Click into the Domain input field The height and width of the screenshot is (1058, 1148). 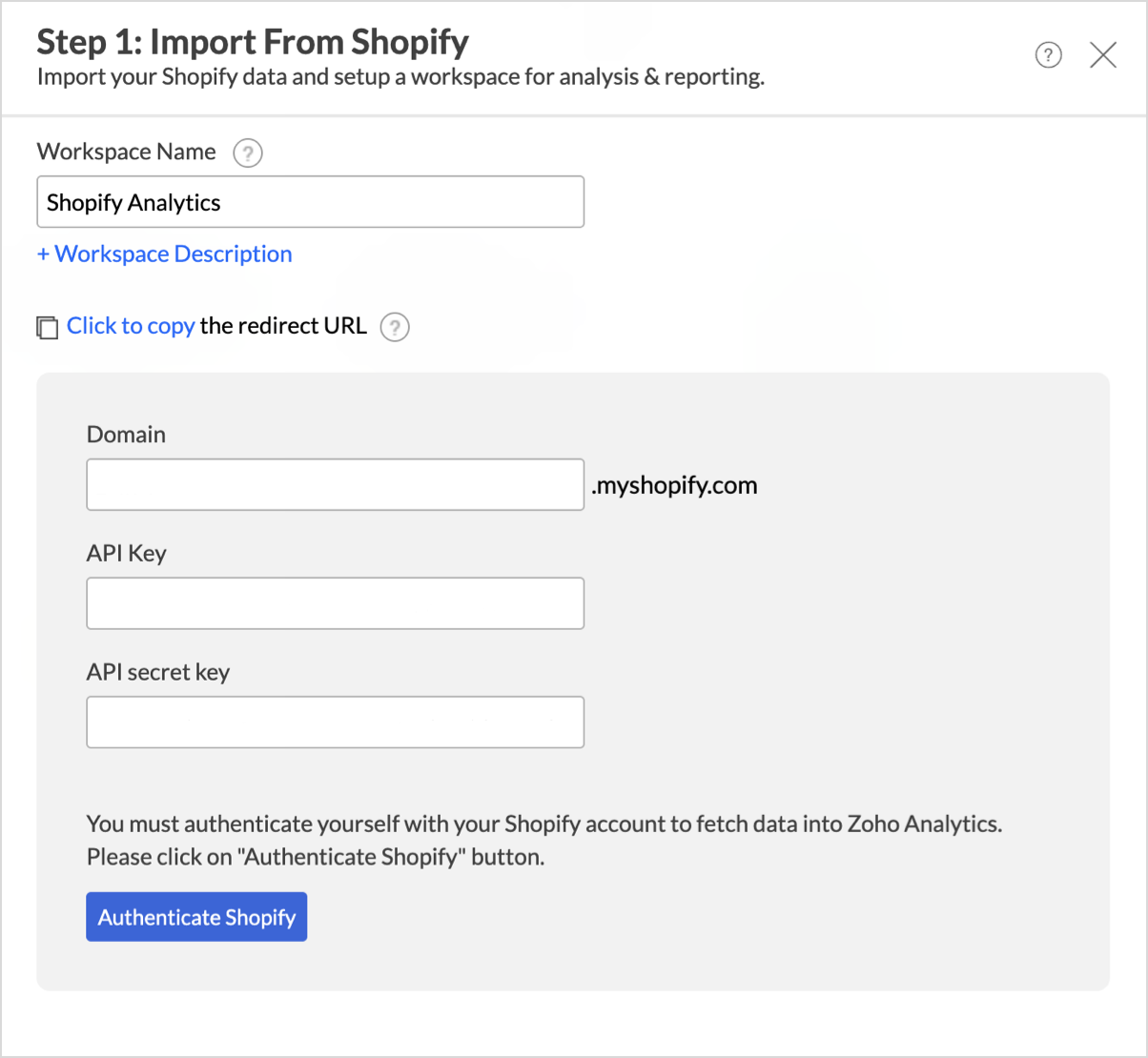pyautogui.click(x=335, y=484)
